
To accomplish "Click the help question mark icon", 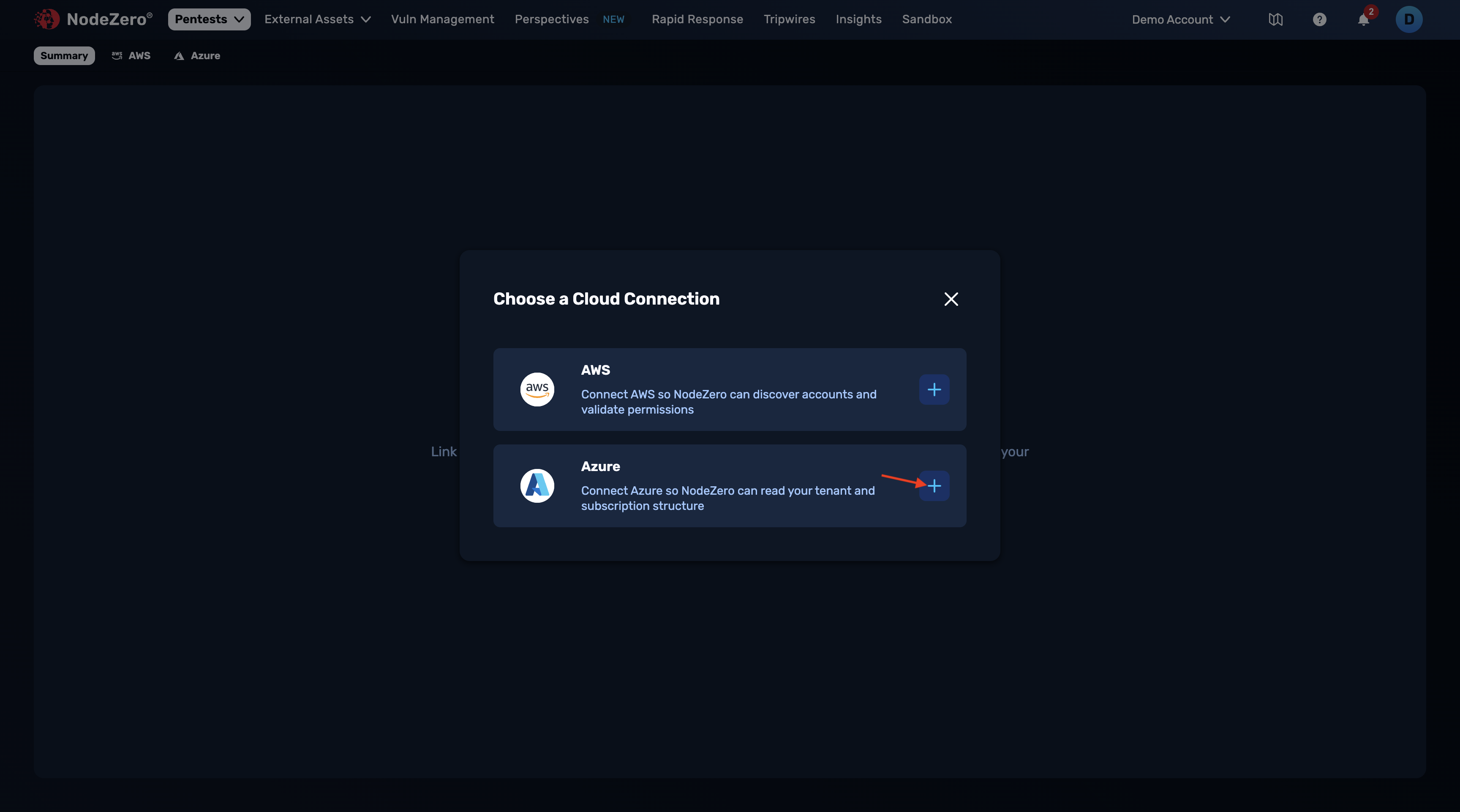I will [x=1319, y=19].
